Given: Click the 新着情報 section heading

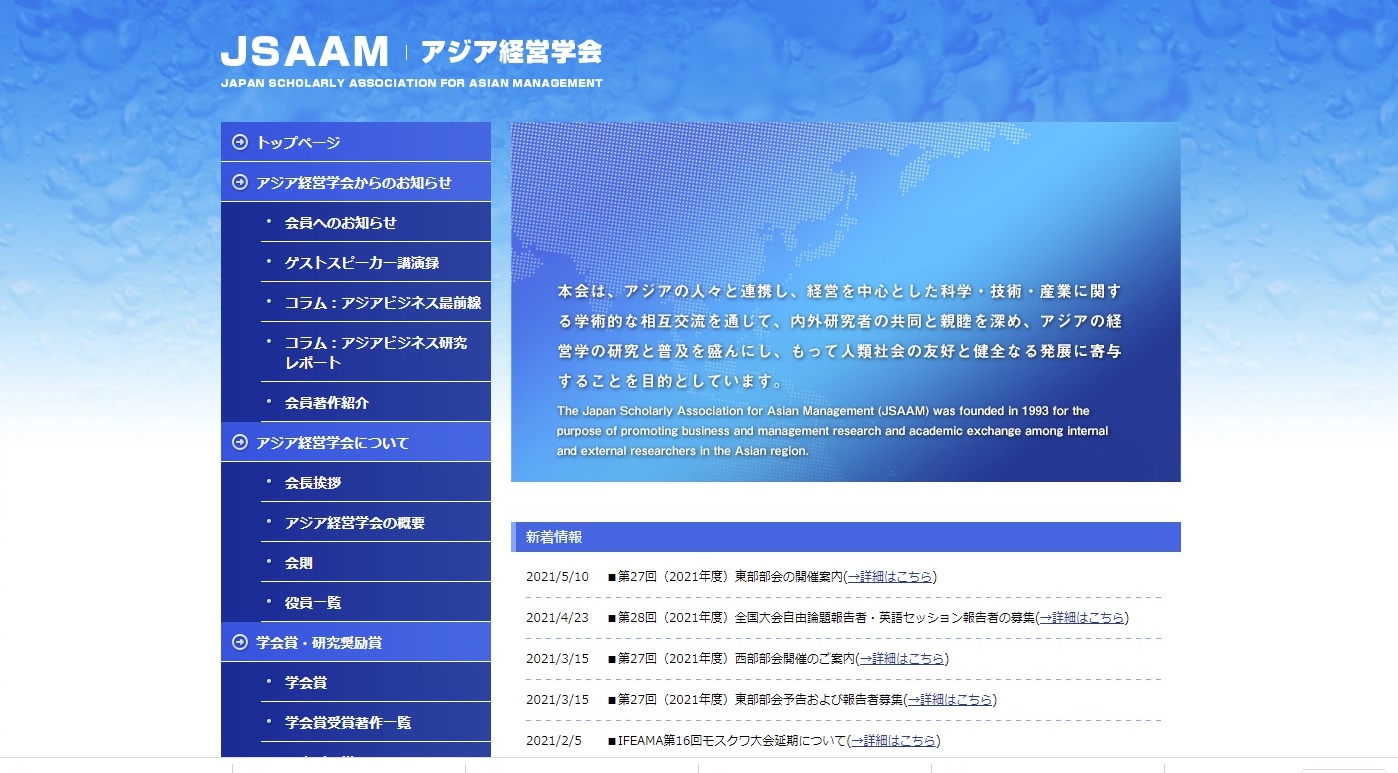Looking at the screenshot, I should pyautogui.click(x=845, y=537).
